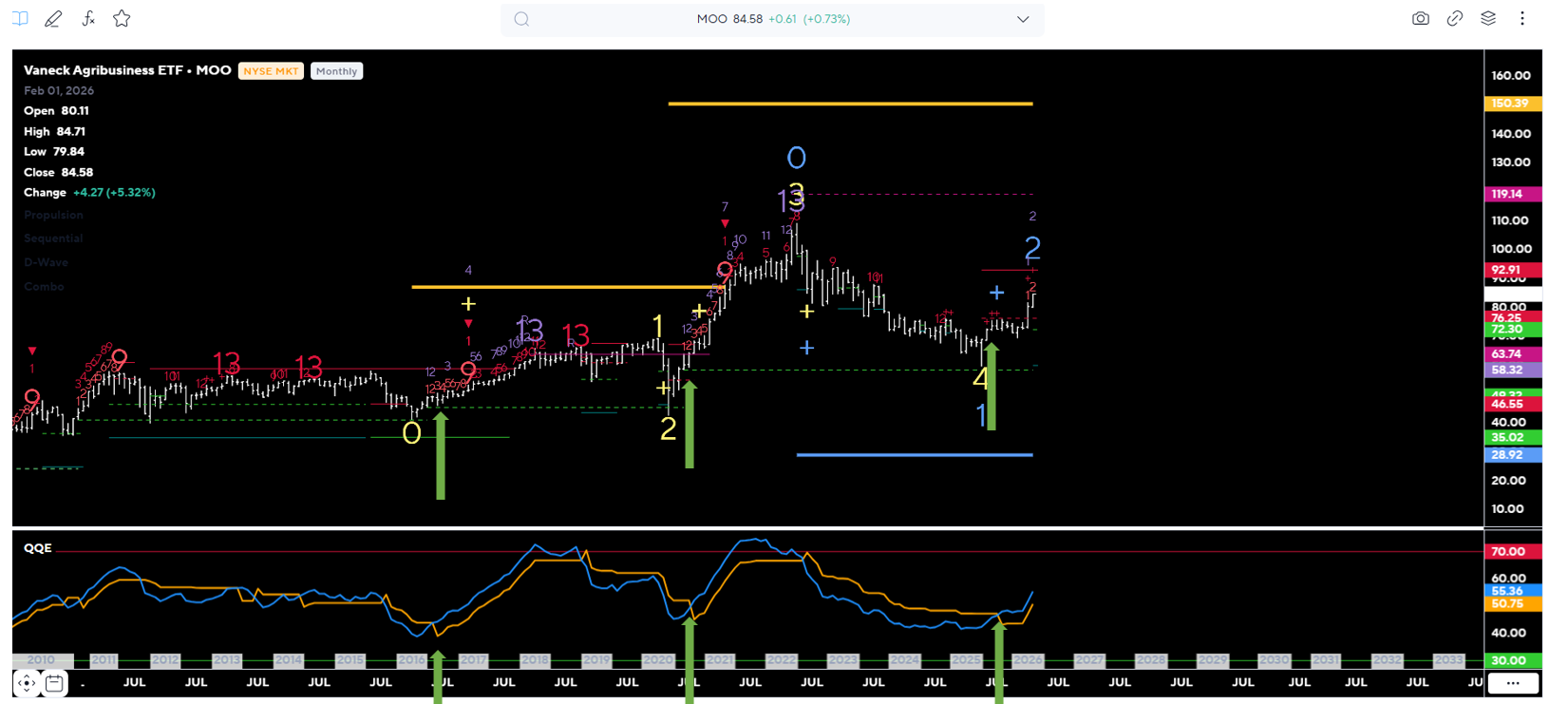This screenshot has height=704, width=1568.
Task: Click the recenter chart crosshair icon
Action: 27,683
